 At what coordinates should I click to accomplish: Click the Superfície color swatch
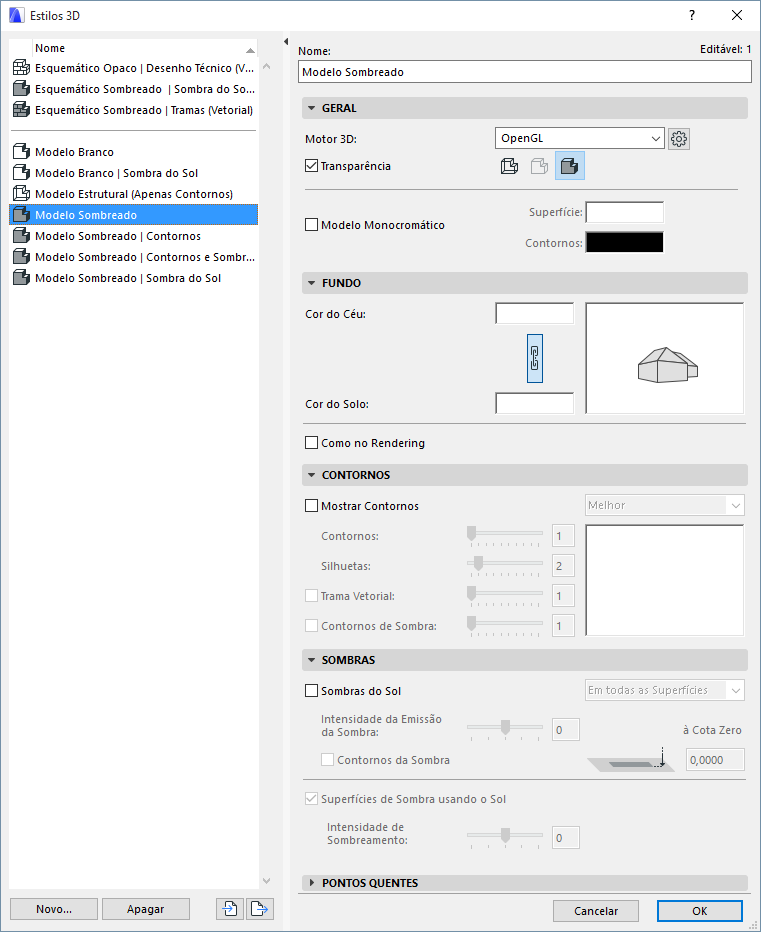point(625,212)
